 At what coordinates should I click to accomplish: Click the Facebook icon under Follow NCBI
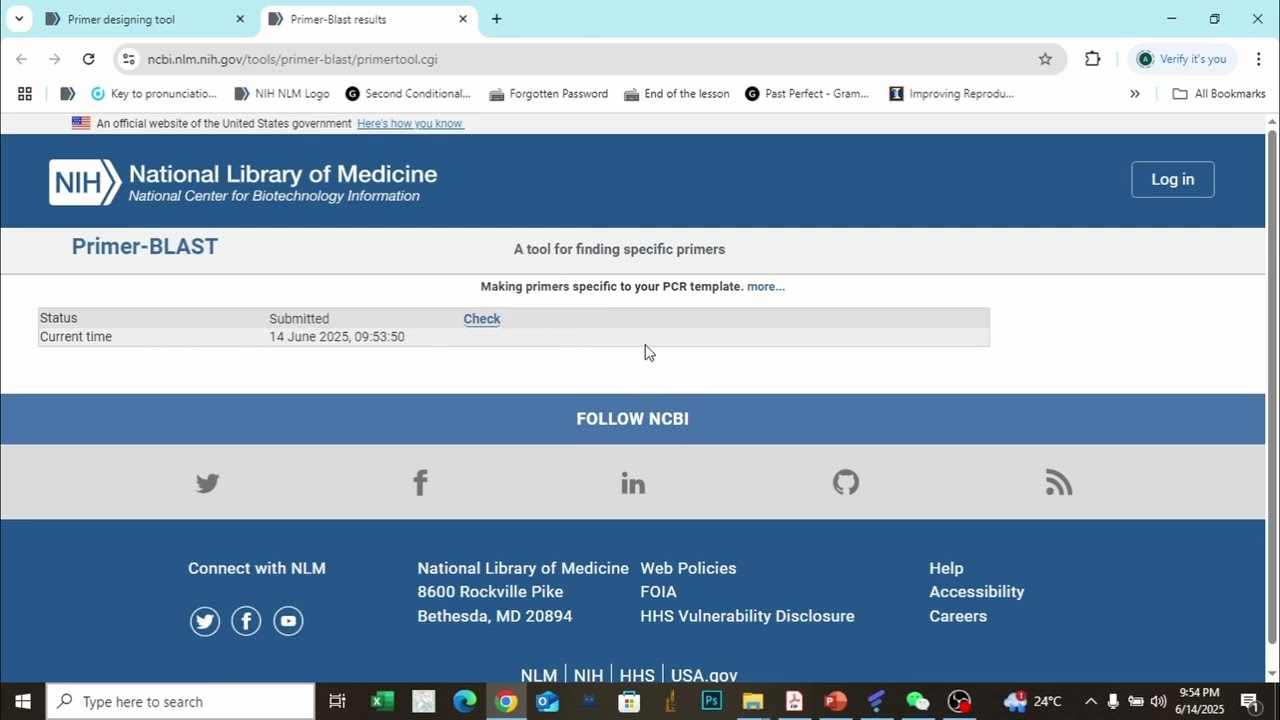420,483
